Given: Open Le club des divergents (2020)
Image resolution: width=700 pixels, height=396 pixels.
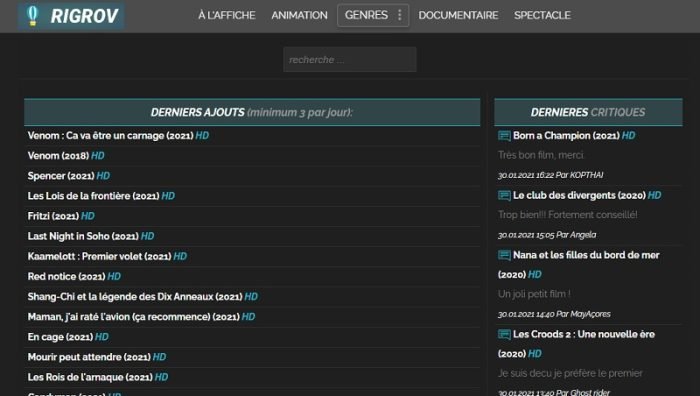Looking at the screenshot, I should 579,196.
